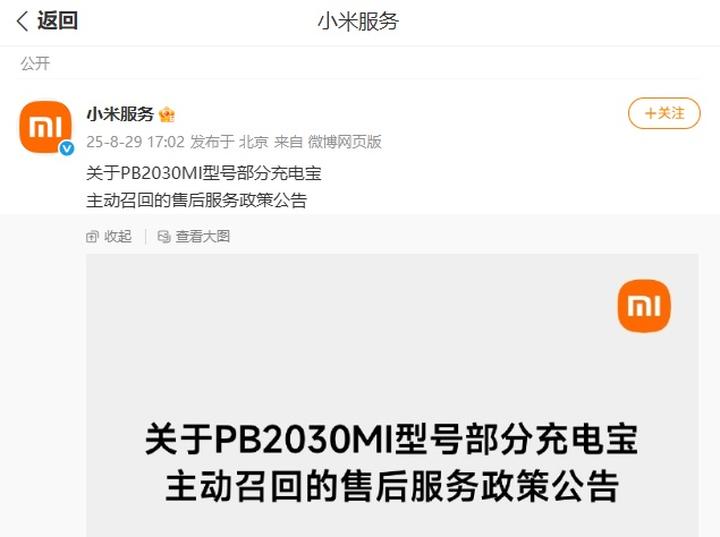Open the 小米服务 username profile link
The height and width of the screenshot is (537, 720).
tap(120, 114)
